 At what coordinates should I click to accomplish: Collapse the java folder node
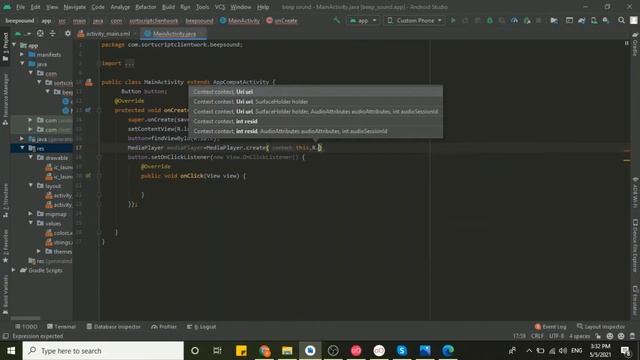click(x=22, y=64)
